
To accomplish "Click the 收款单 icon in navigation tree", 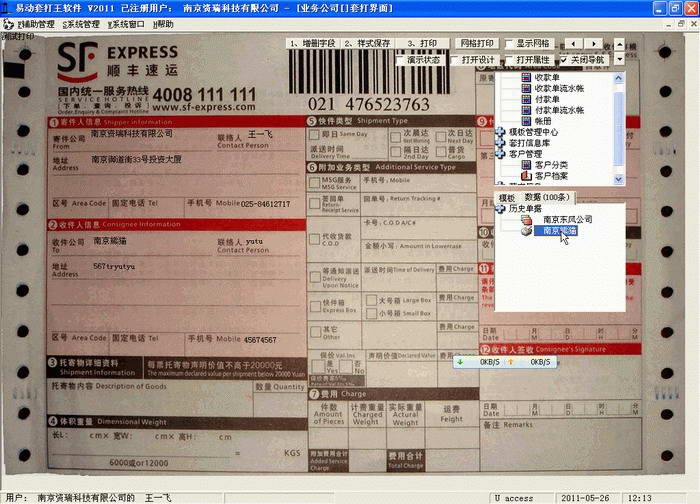I will pyautogui.click(x=526, y=77).
